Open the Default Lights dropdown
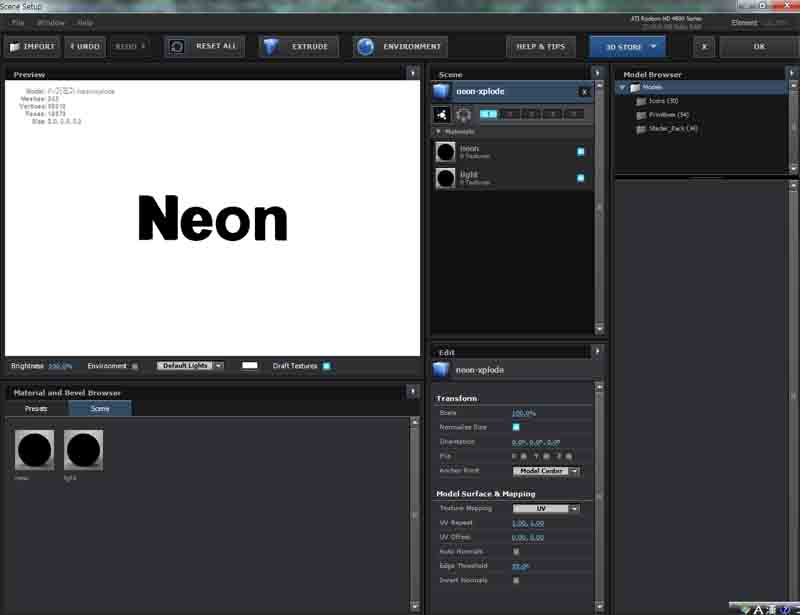The image size is (800, 615). coord(190,365)
